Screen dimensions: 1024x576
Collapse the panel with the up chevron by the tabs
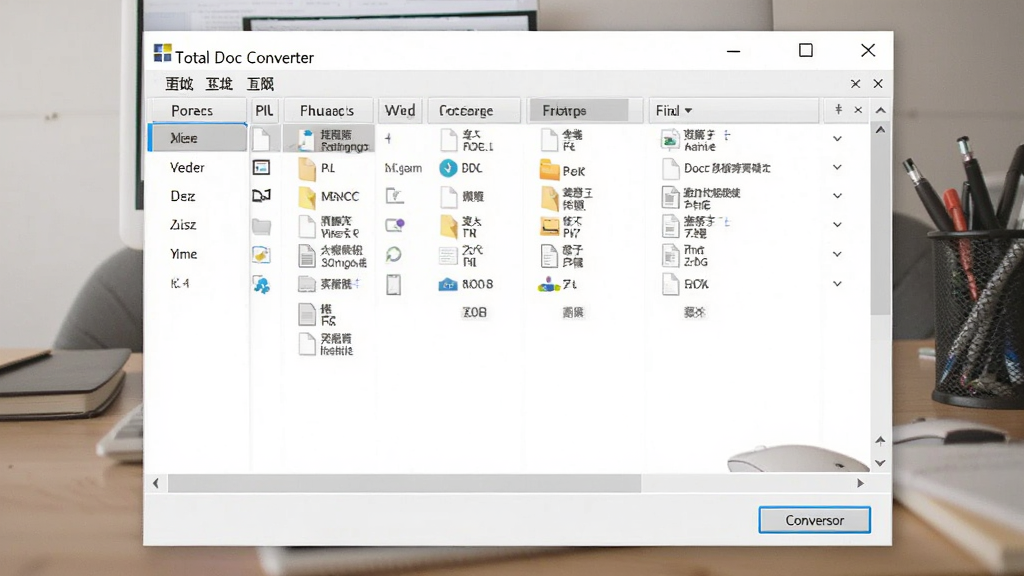click(x=880, y=110)
